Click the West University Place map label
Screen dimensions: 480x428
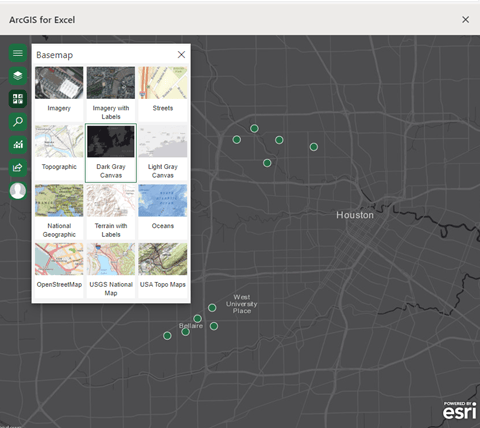[242, 304]
